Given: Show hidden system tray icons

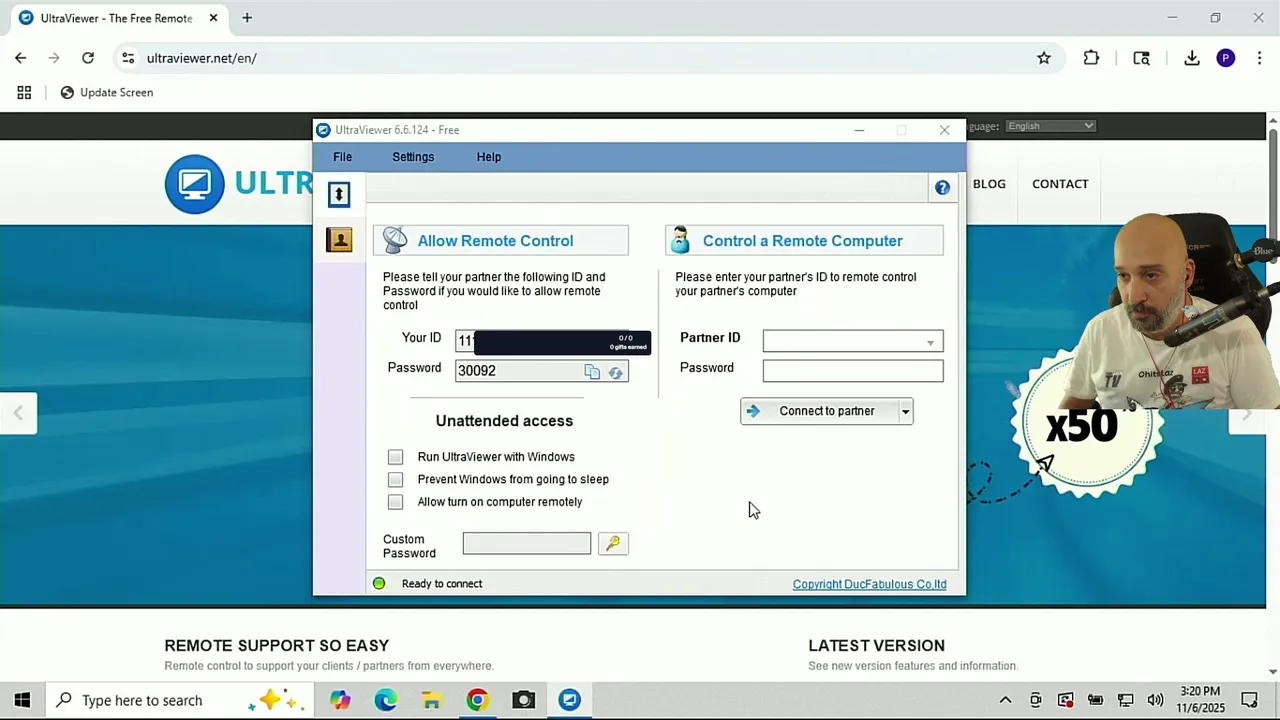Looking at the screenshot, I should [x=1005, y=700].
